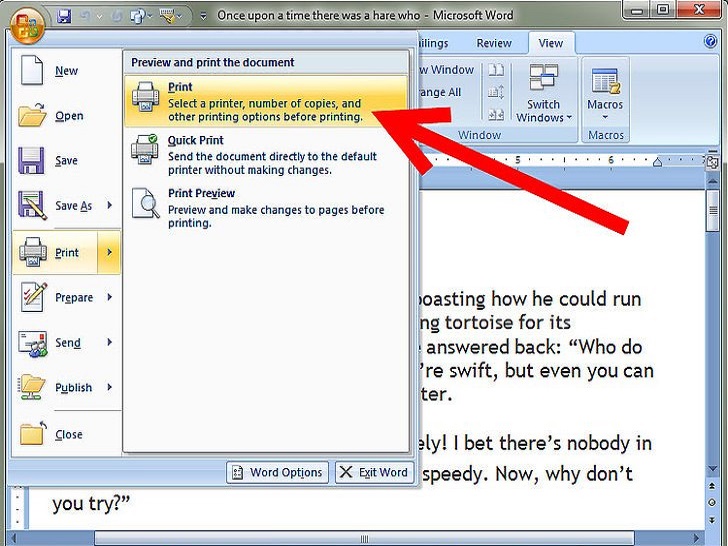The image size is (728, 546).
Task: Click the Prepare checklist icon
Action: point(33,296)
